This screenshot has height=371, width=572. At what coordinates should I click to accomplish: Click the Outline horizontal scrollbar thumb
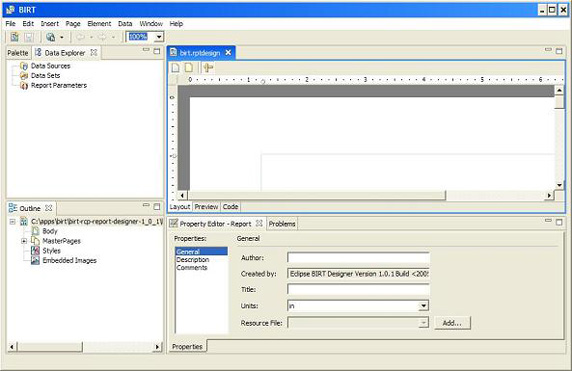(x=49, y=347)
